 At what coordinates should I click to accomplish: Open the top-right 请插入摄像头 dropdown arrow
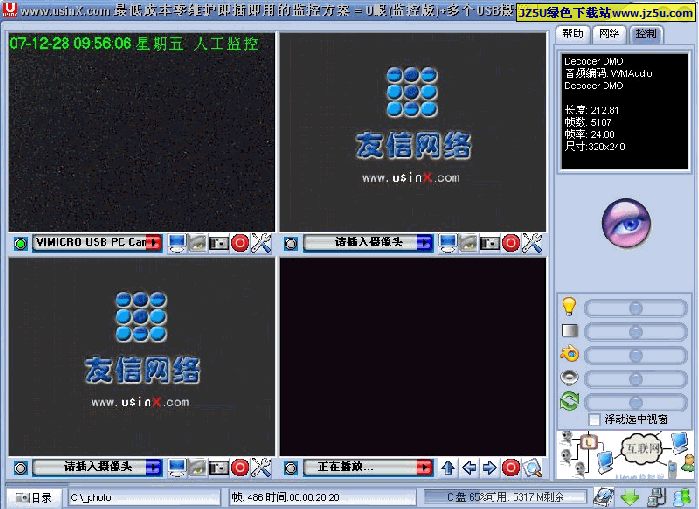tap(425, 243)
